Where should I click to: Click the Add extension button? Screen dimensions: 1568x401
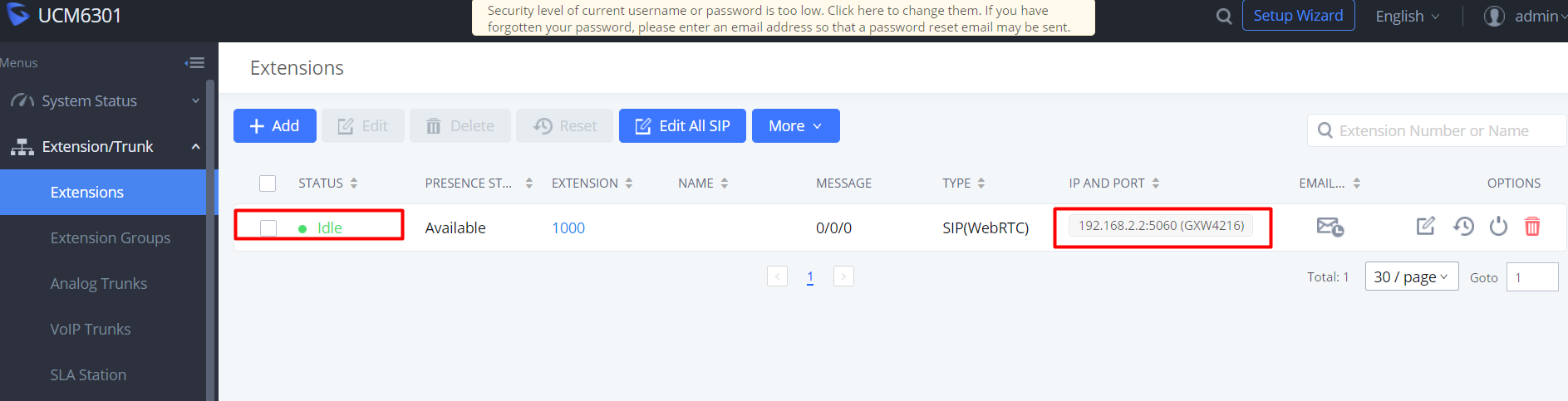pos(275,125)
